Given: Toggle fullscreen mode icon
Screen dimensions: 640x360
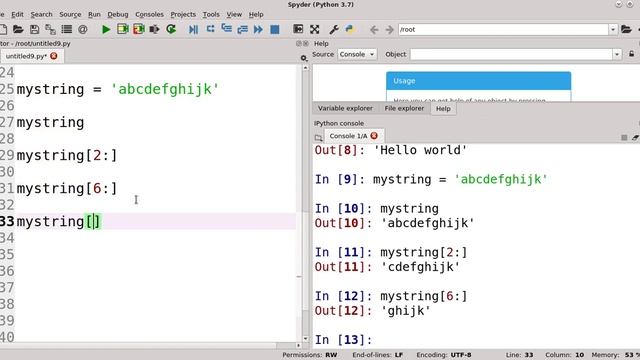Looking at the screenshot, I should 315,29.
